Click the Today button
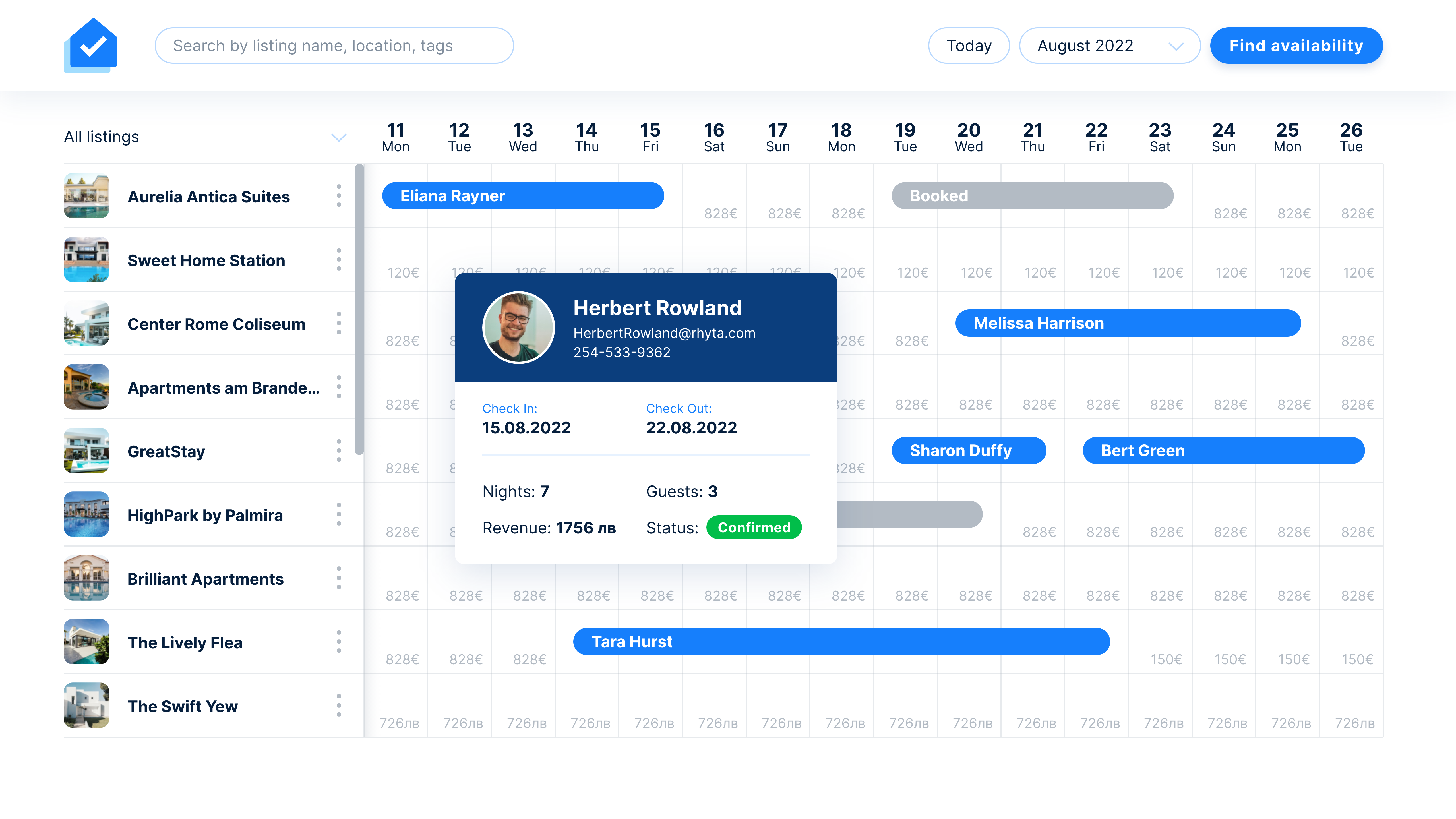Viewport: 1456px width, 819px height. (969, 45)
